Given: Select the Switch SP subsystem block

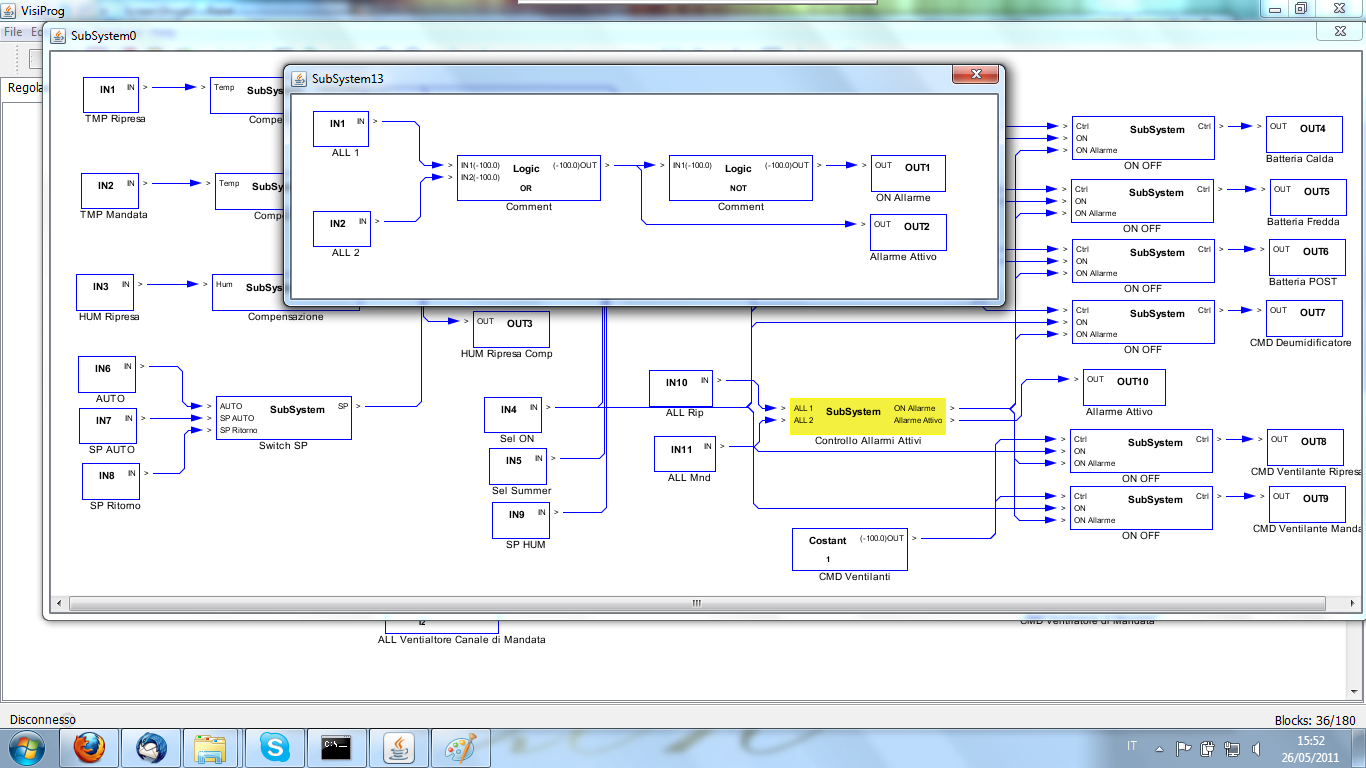Looking at the screenshot, I should pos(284,417).
